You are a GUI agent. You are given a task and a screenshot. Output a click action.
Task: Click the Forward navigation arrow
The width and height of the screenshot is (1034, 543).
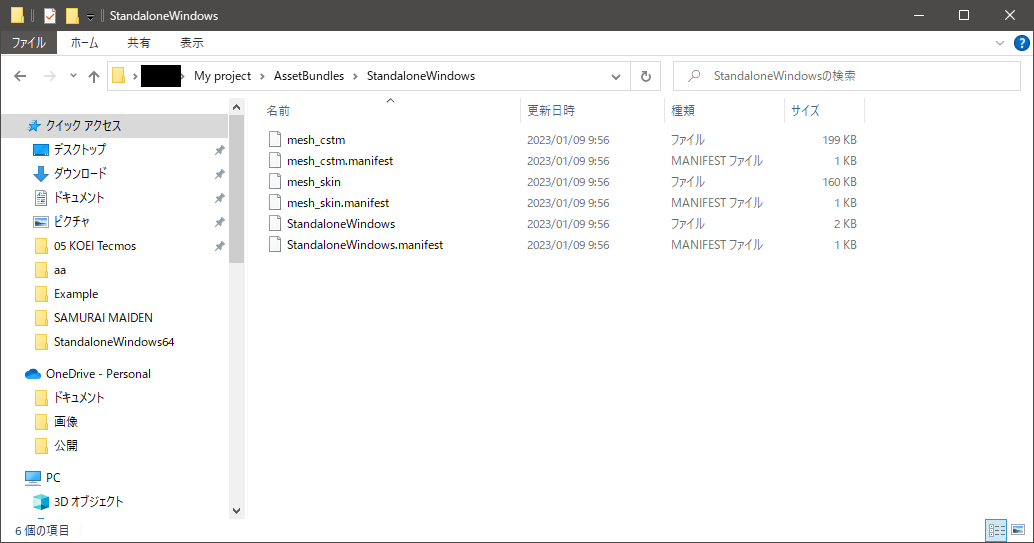(x=49, y=77)
